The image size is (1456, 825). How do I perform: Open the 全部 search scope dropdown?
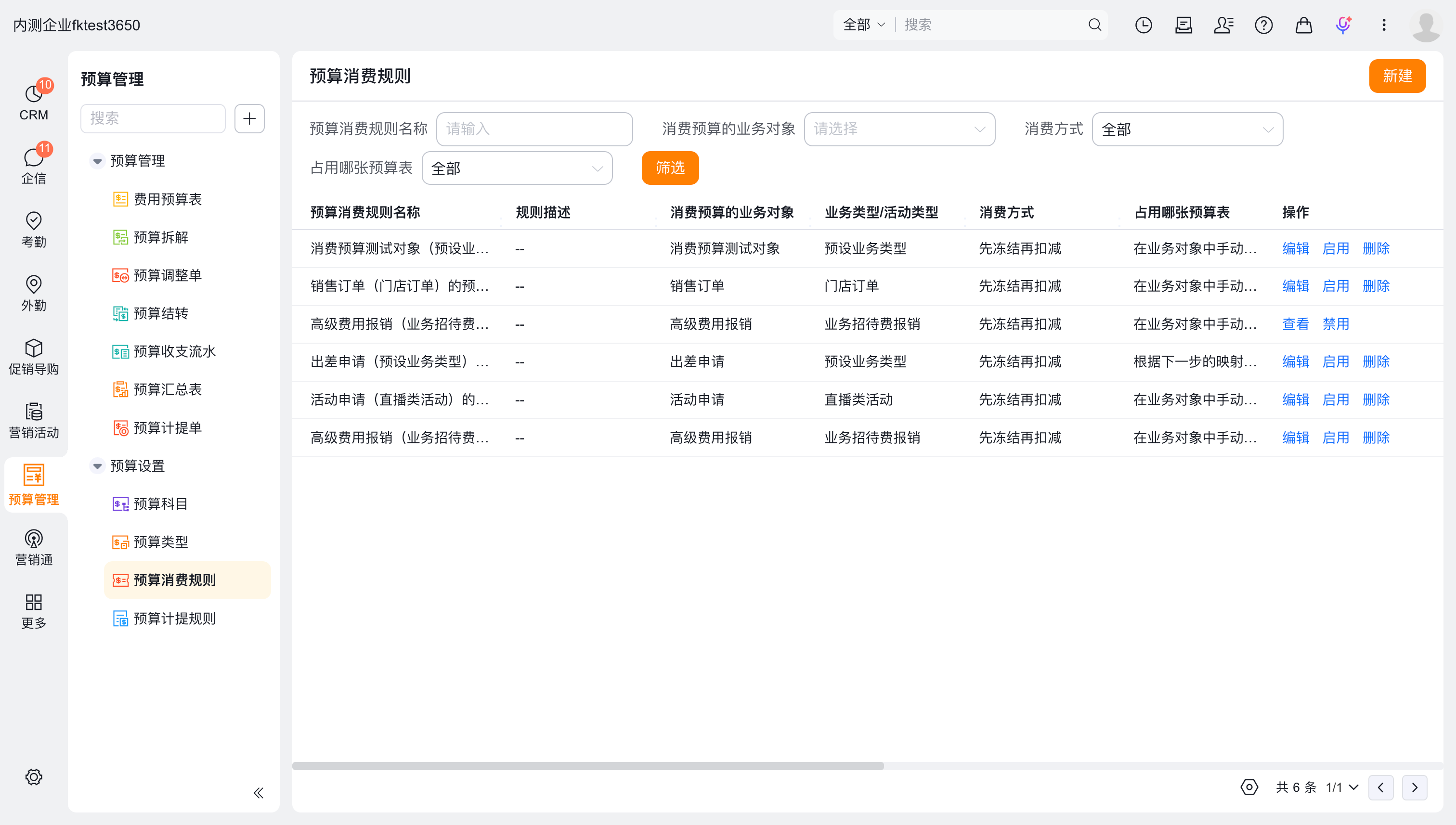click(864, 25)
